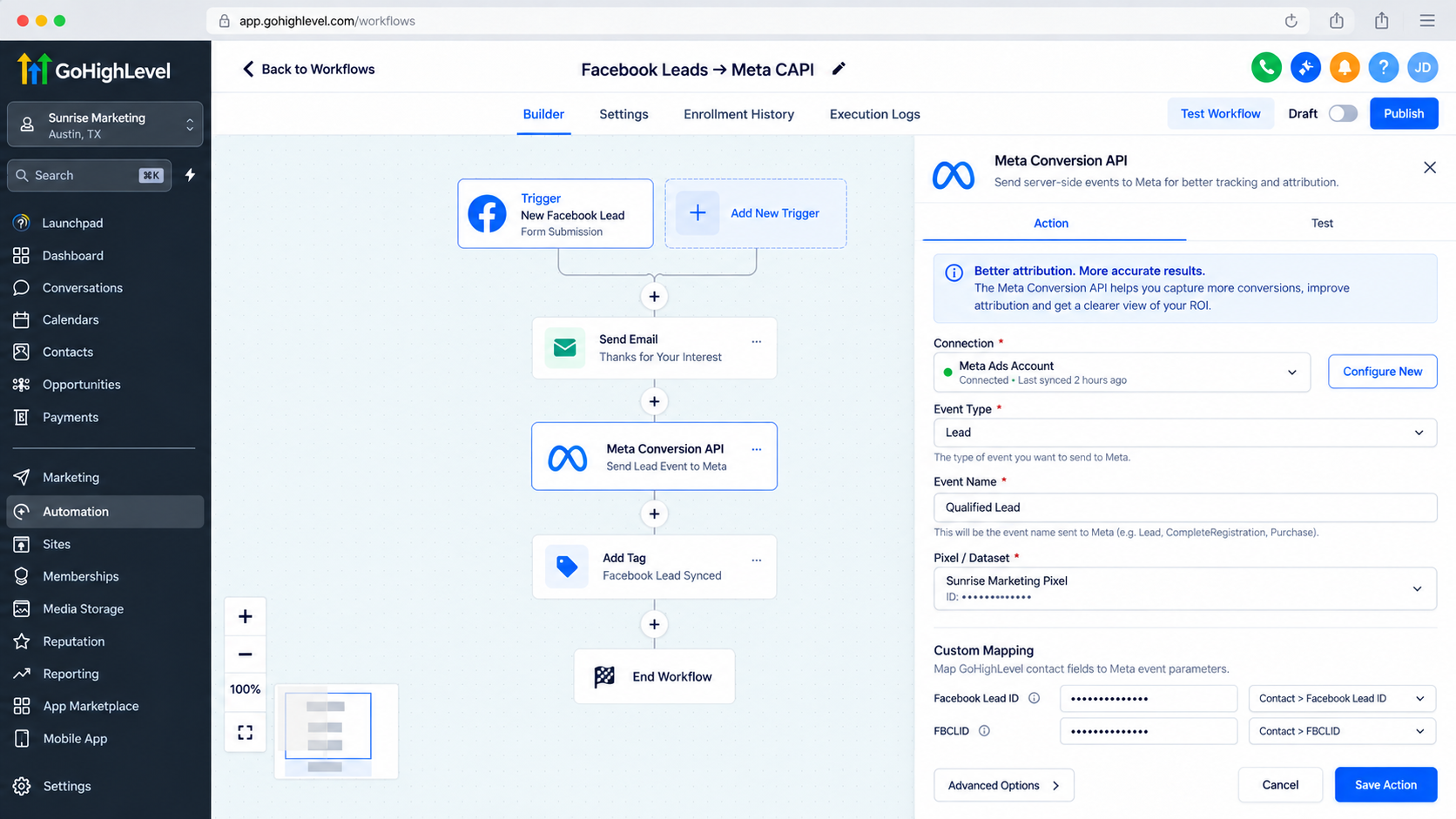Open the AI sparkle assistant icon
The width and height of the screenshot is (1456, 819).
[1305, 67]
